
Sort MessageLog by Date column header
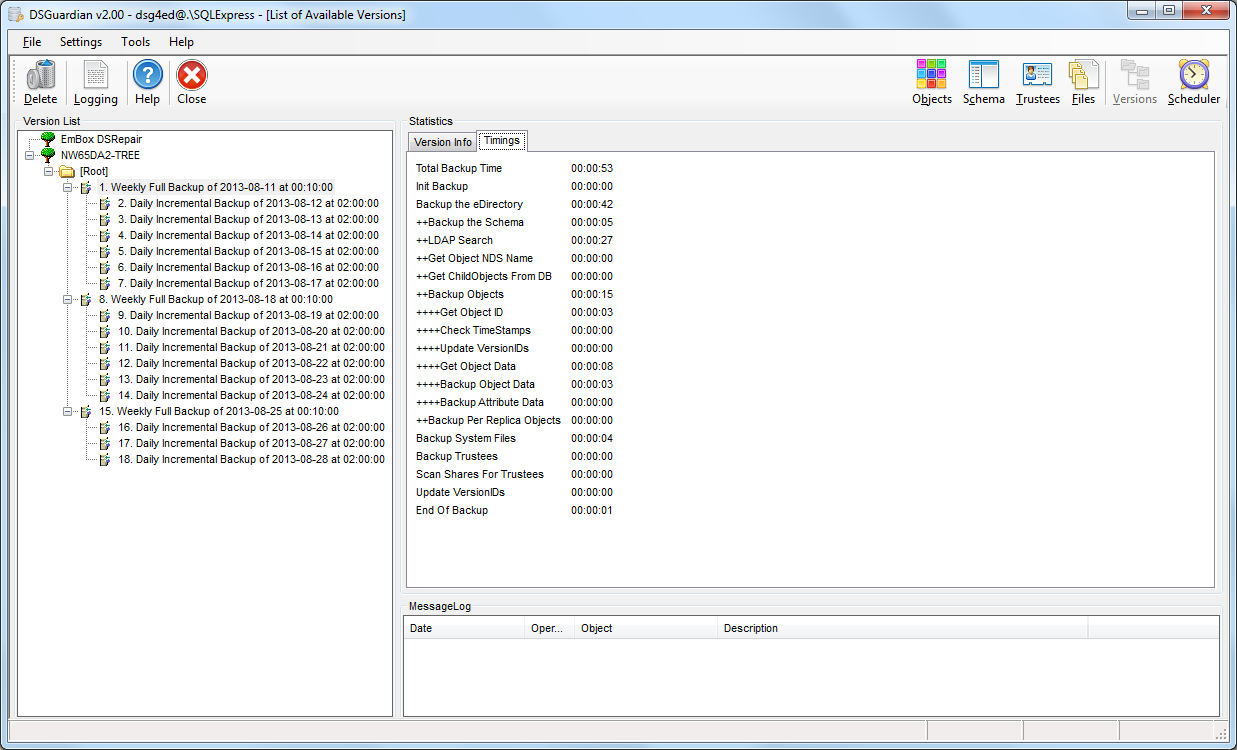pyautogui.click(x=465, y=628)
